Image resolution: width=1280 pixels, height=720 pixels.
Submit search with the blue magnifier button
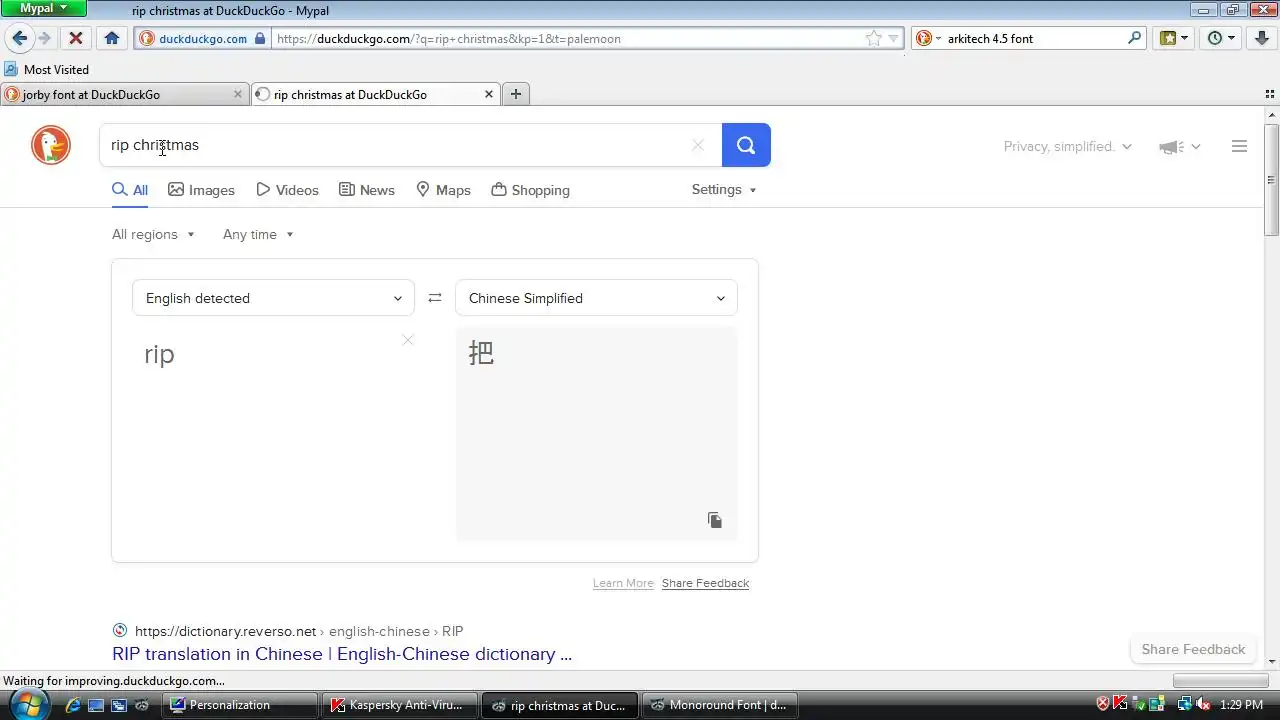746,145
